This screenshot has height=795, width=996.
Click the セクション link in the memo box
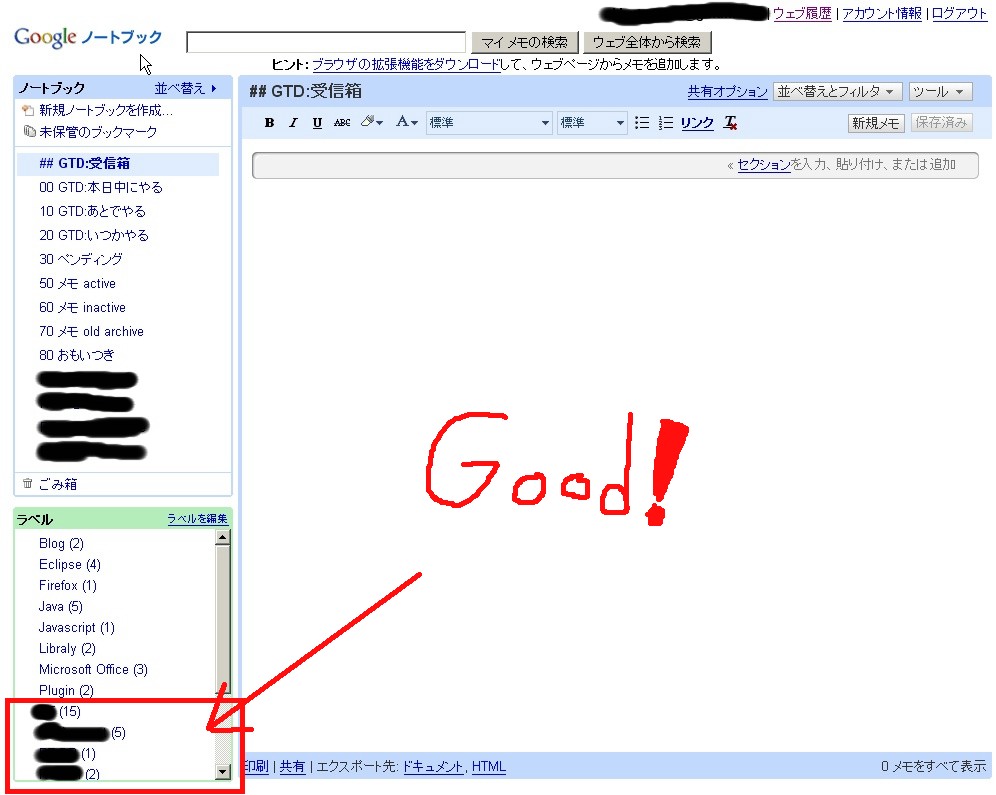click(x=764, y=164)
